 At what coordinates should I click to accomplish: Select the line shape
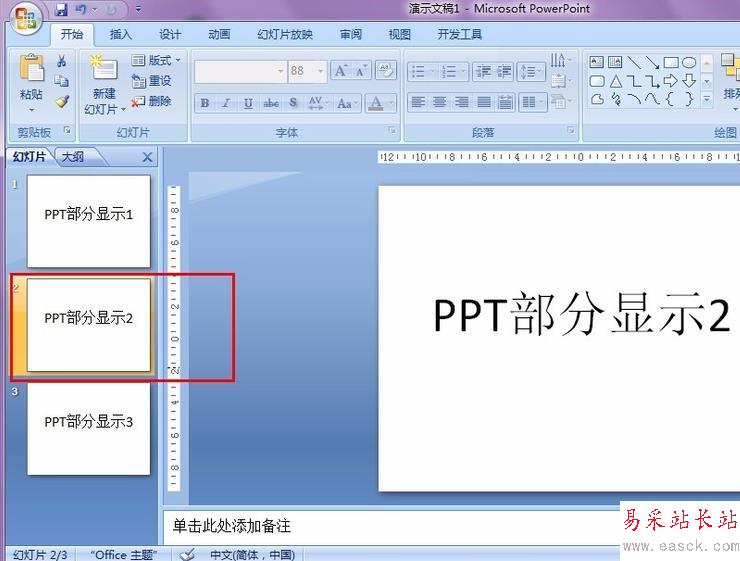click(634, 62)
